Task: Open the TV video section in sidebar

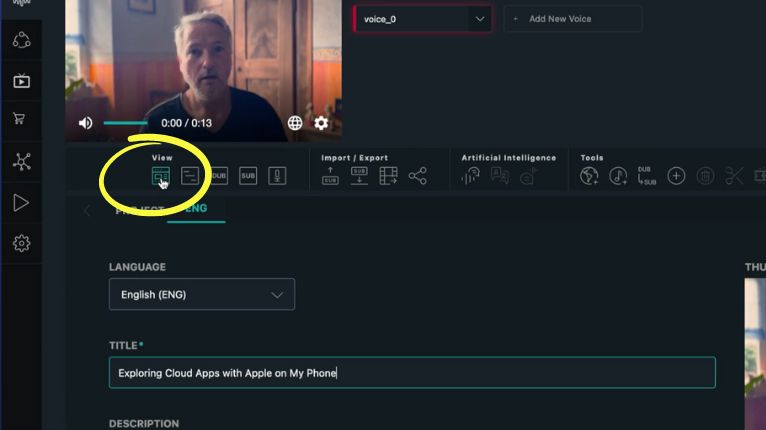Action: pyautogui.click(x=21, y=81)
